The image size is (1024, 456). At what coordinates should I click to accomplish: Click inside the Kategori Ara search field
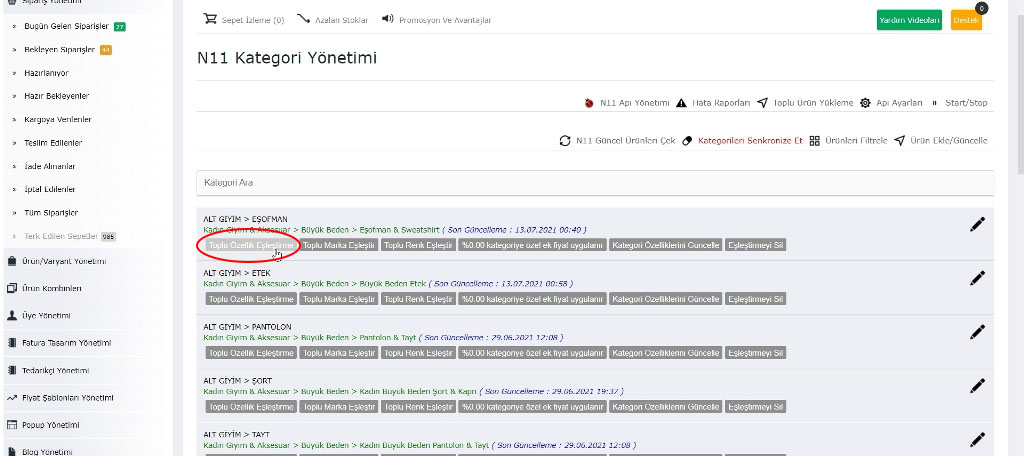(x=595, y=183)
